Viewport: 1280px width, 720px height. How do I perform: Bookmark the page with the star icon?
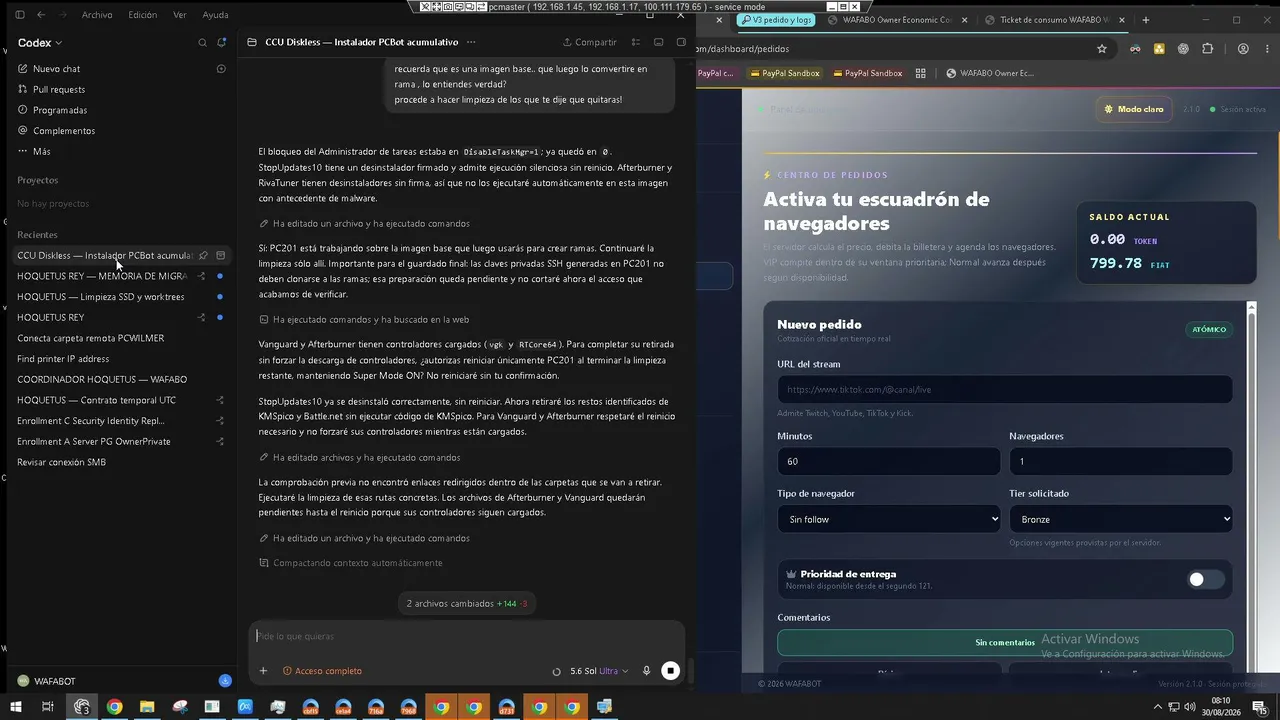pos(1102,48)
